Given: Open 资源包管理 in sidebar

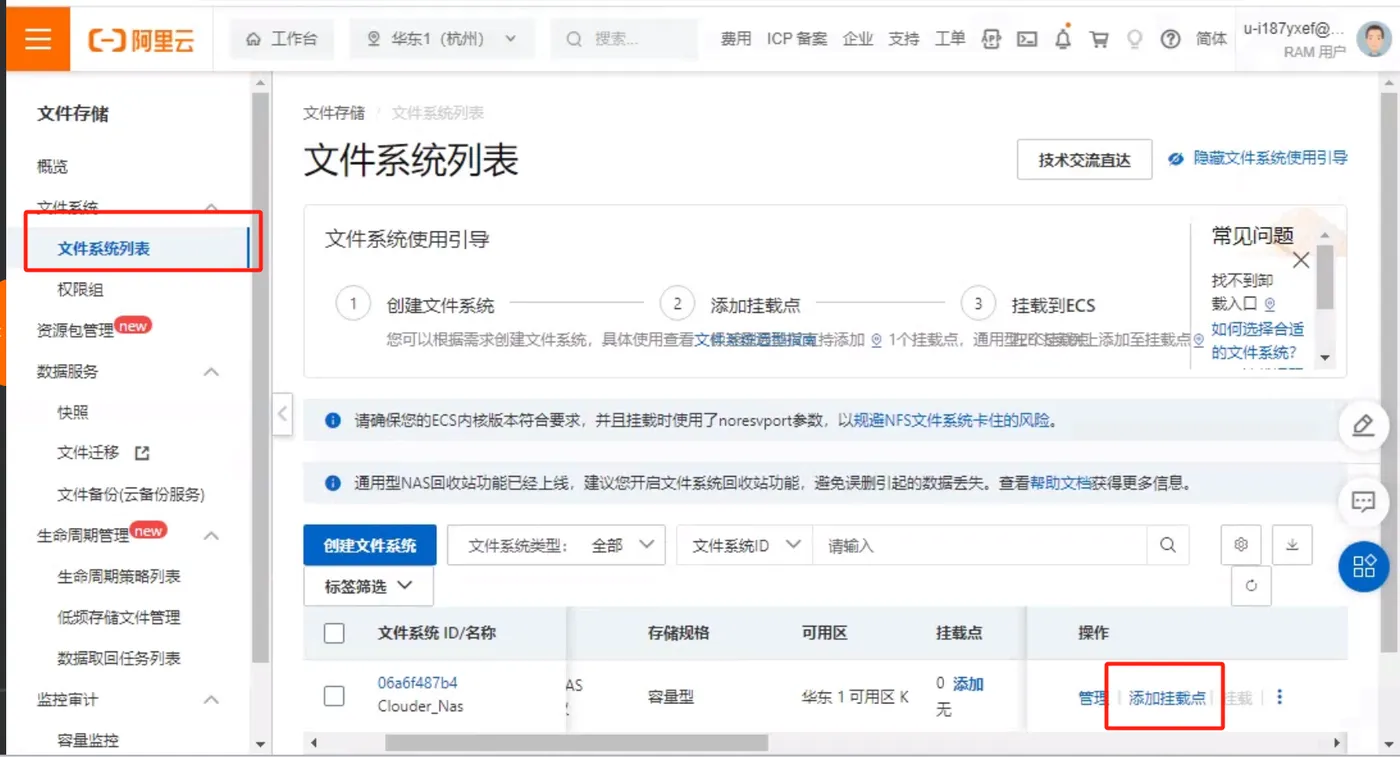Looking at the screenshot, I should point(76,330).
